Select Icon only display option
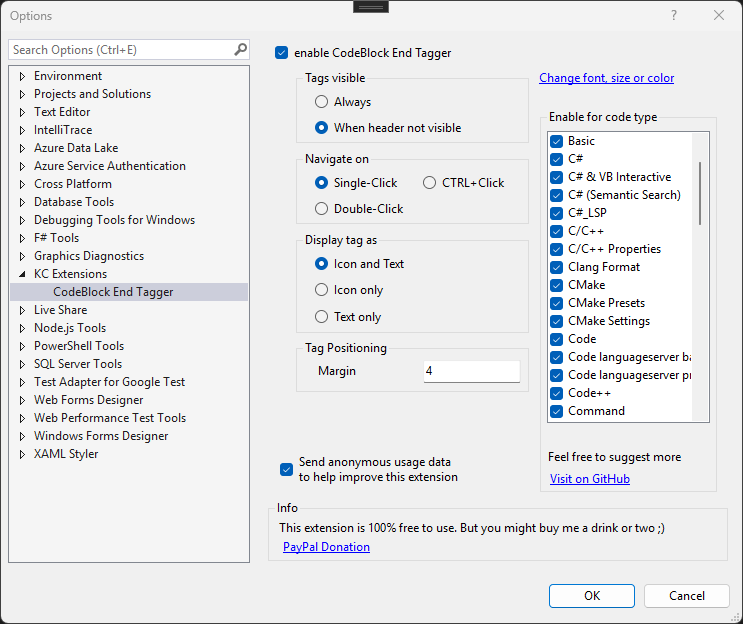 coord(321,290)
